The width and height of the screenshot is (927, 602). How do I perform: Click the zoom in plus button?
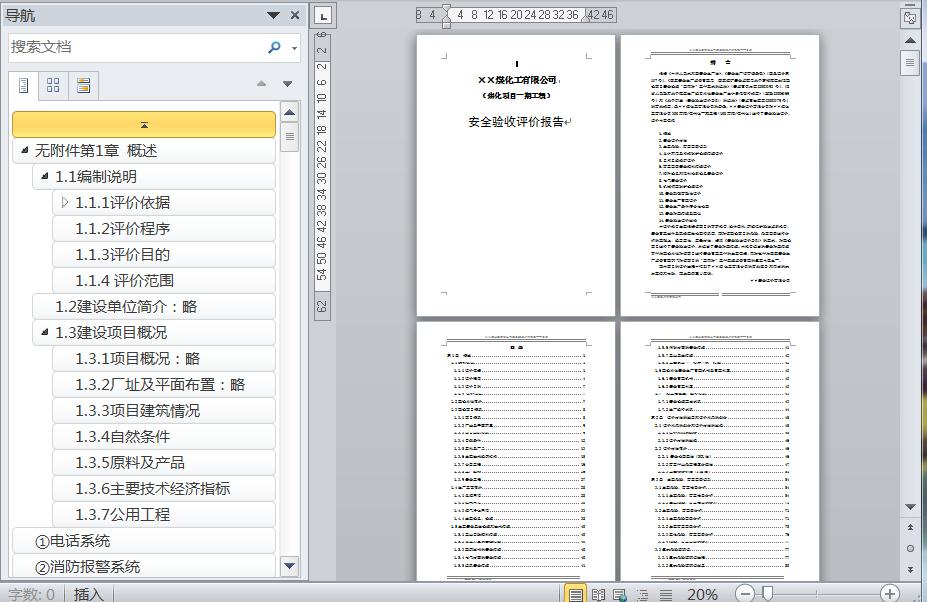click(890, 593)
